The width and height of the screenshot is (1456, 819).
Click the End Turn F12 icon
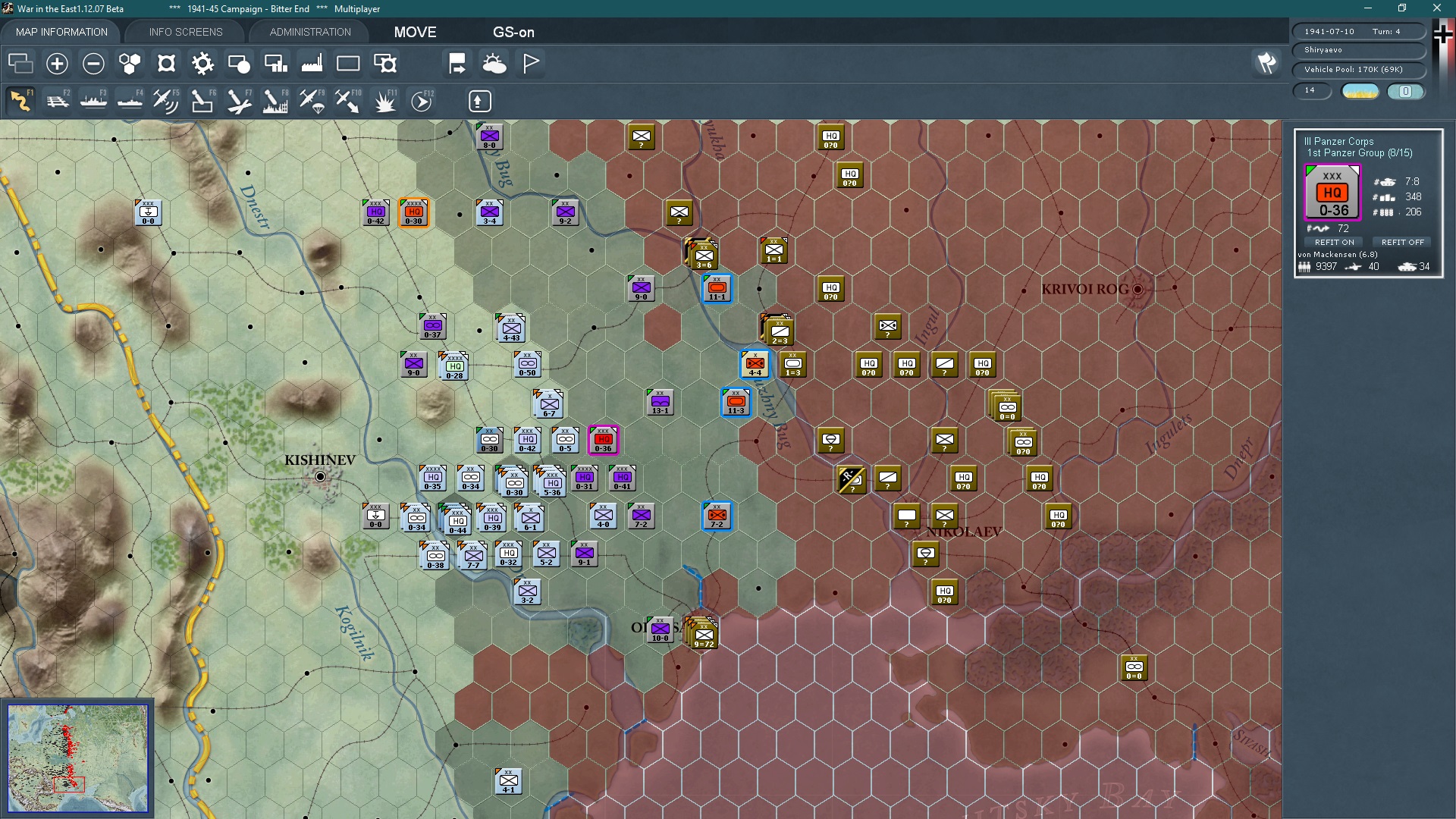422,101
